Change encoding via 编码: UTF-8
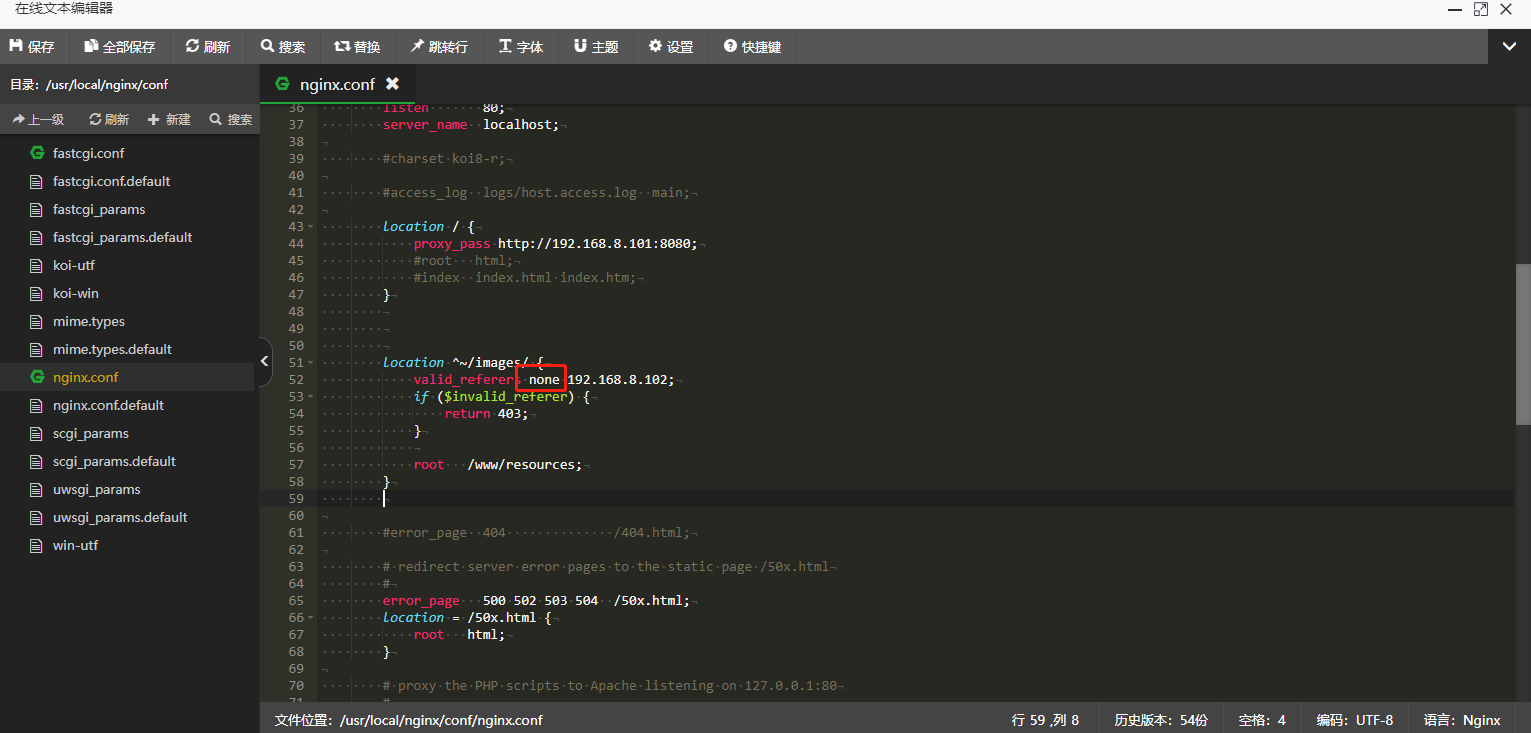The height and width of the screenshot is (733, 1531). click(x=1355, y=720)
